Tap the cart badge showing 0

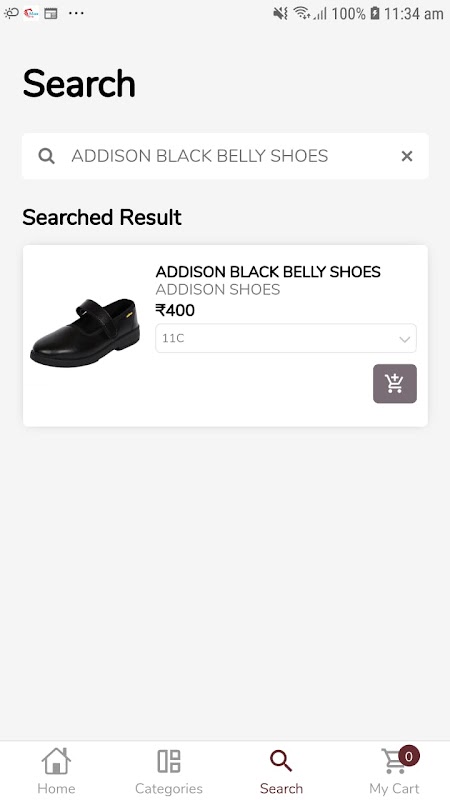pyautogui.click(x=409, y=756)
